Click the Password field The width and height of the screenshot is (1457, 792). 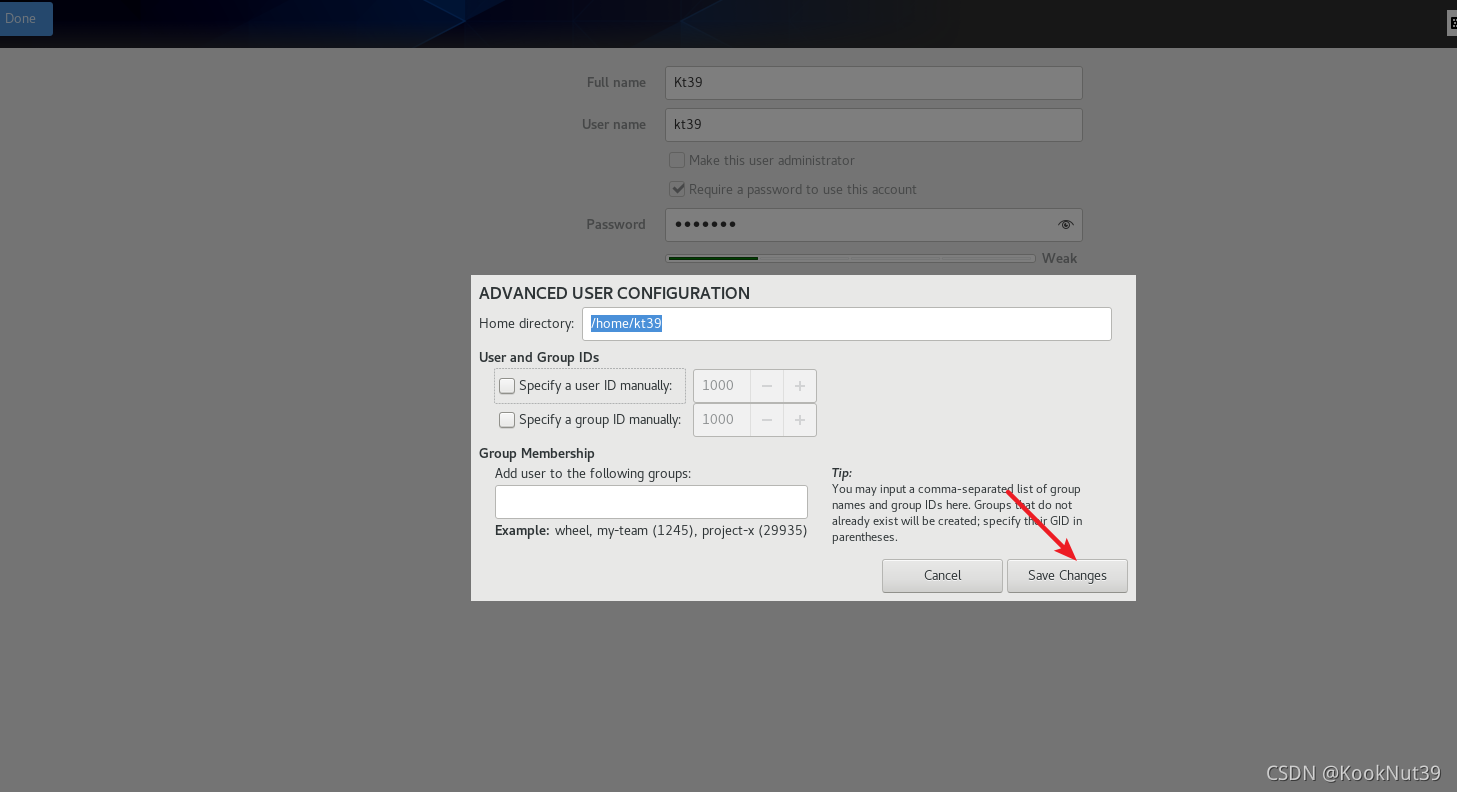click(873, 225)
